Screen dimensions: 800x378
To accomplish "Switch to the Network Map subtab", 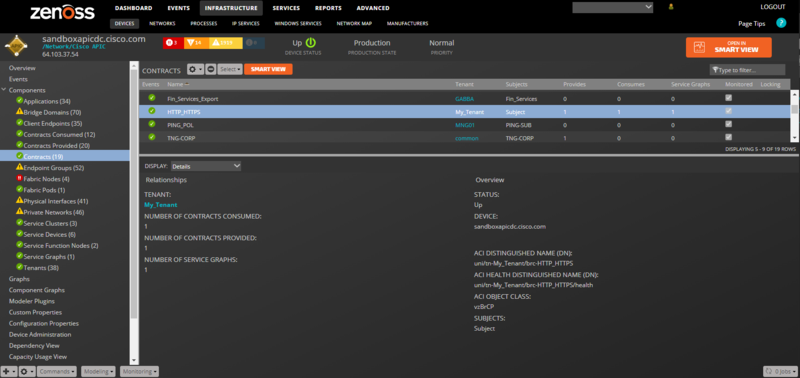I will click(354, 23).
